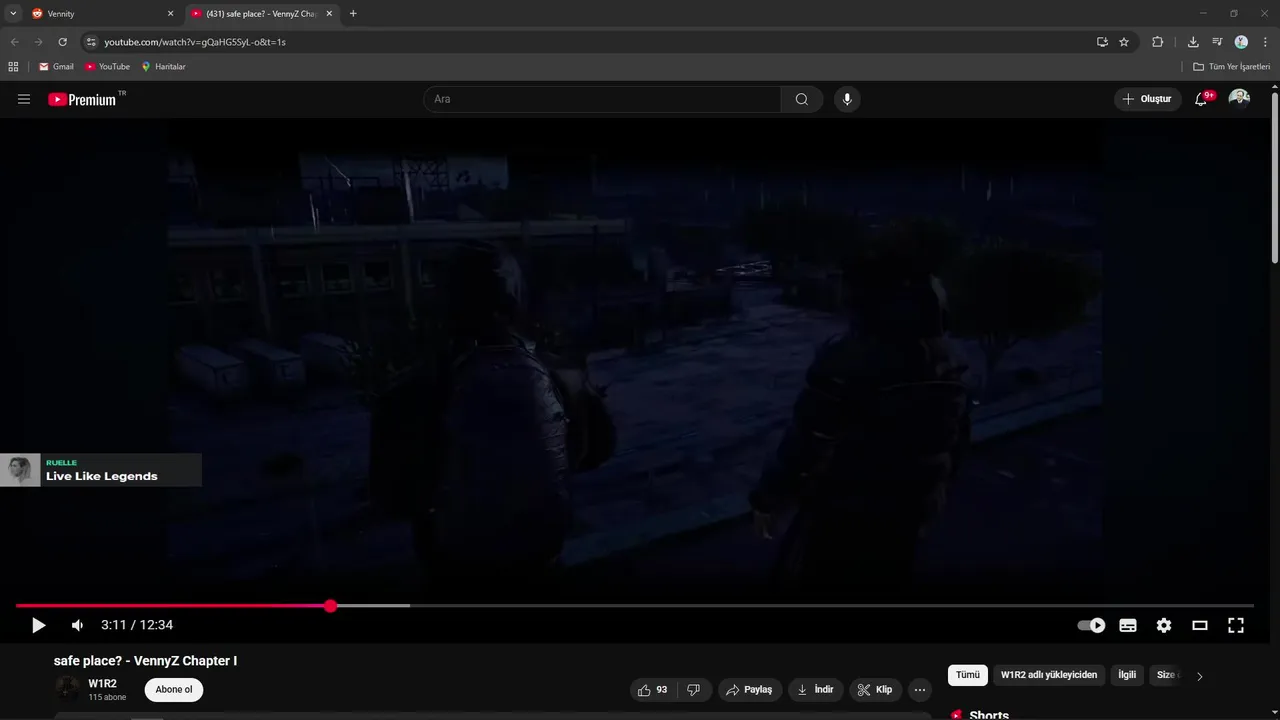Select the Size filter chip

click(x=1166, y=675)
